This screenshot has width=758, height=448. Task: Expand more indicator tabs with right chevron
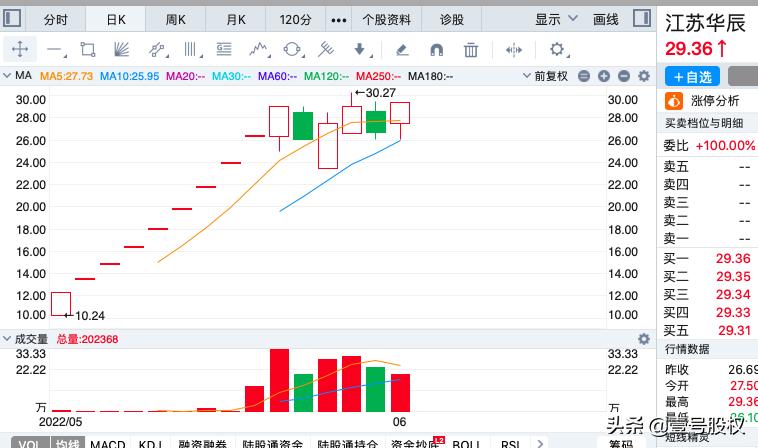(x=540, y=443)
